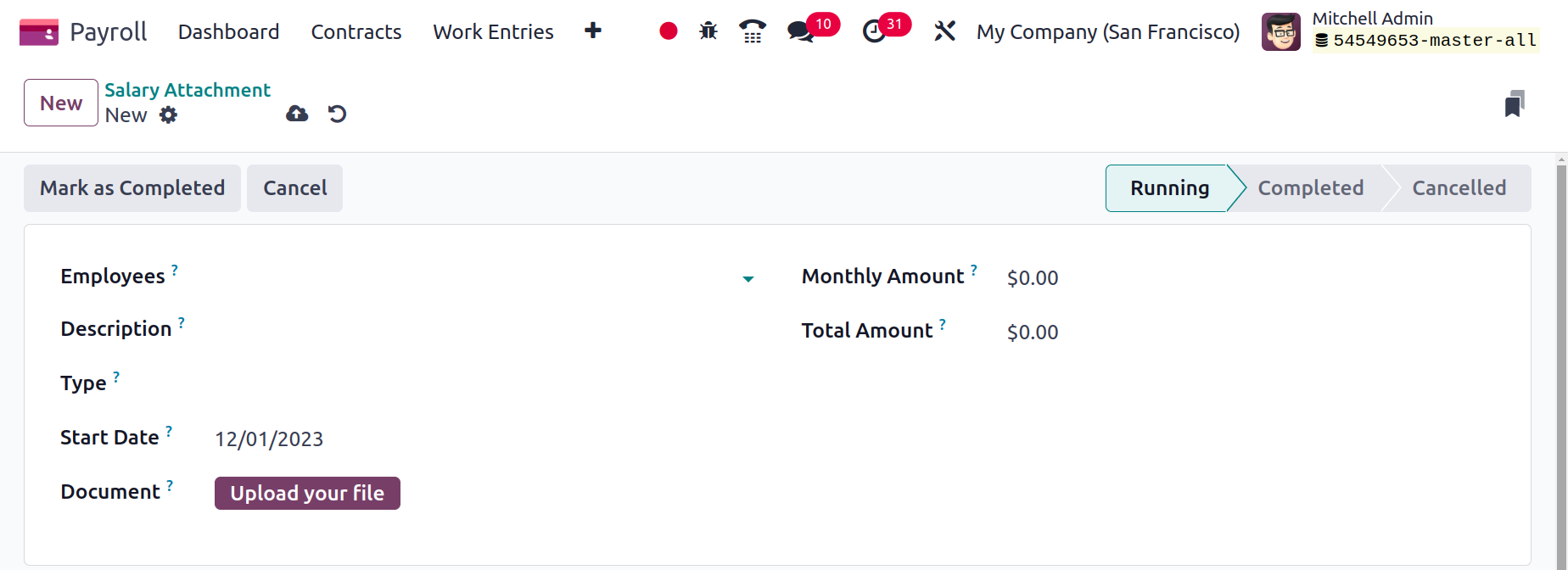Discard changes with the undo arrow icon
Image resolution: width=1568 pixels, height=570 pixels.
pos(337,114)
